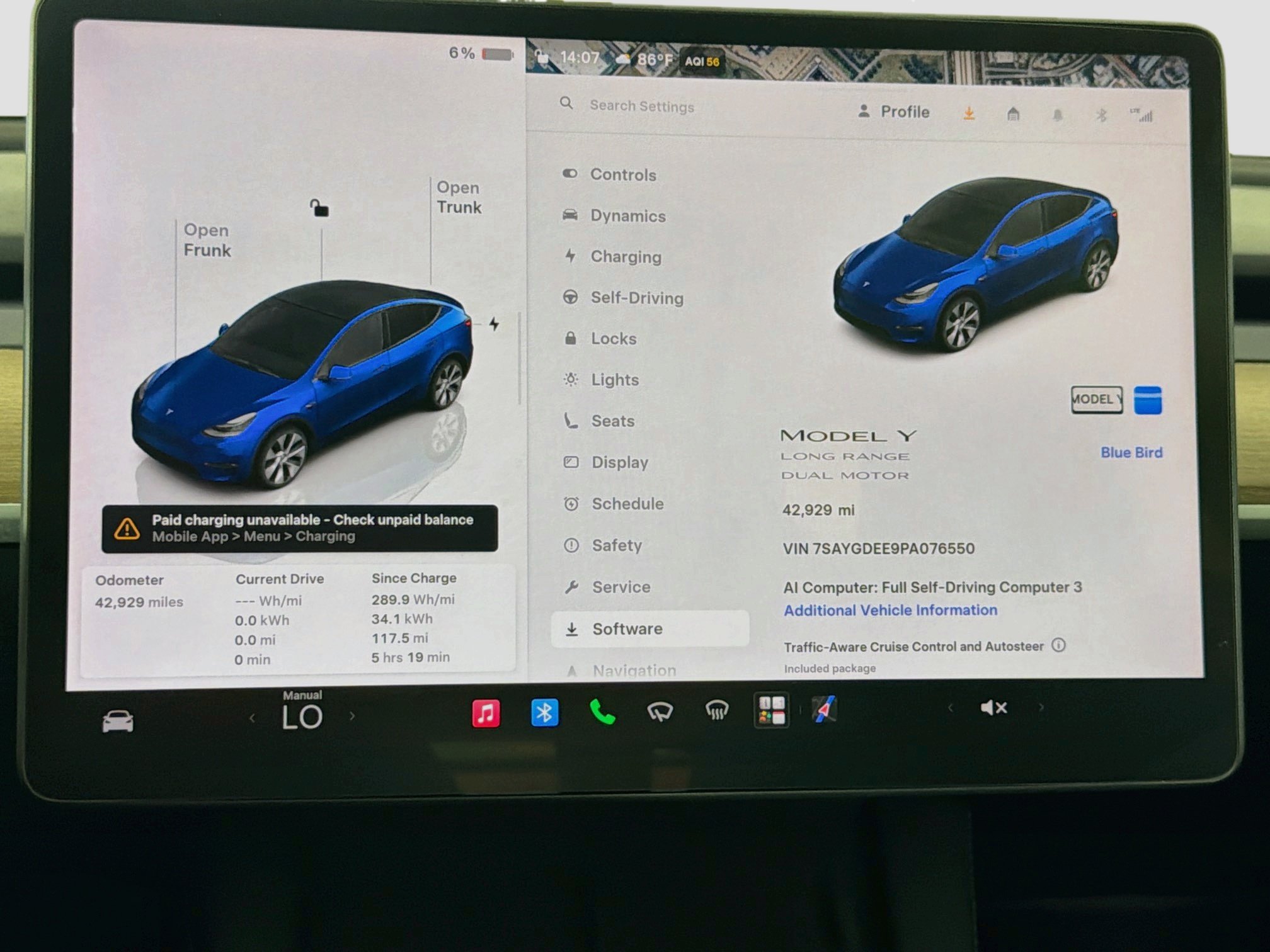The height and width of the screenshot is (952, 1270).
Task: Tap the charge port lightning bolt icon
Action: tap(495, 324)
